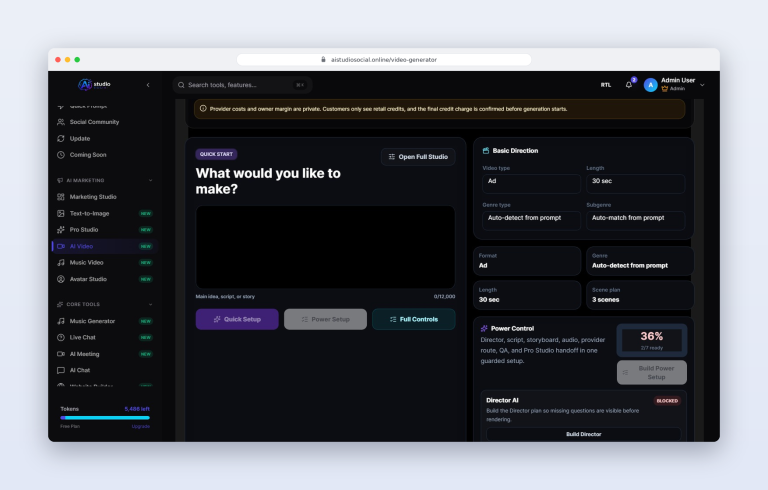Open the Subgenre dropdown
The image size is (768, 490).
click(x=635, y=220)
